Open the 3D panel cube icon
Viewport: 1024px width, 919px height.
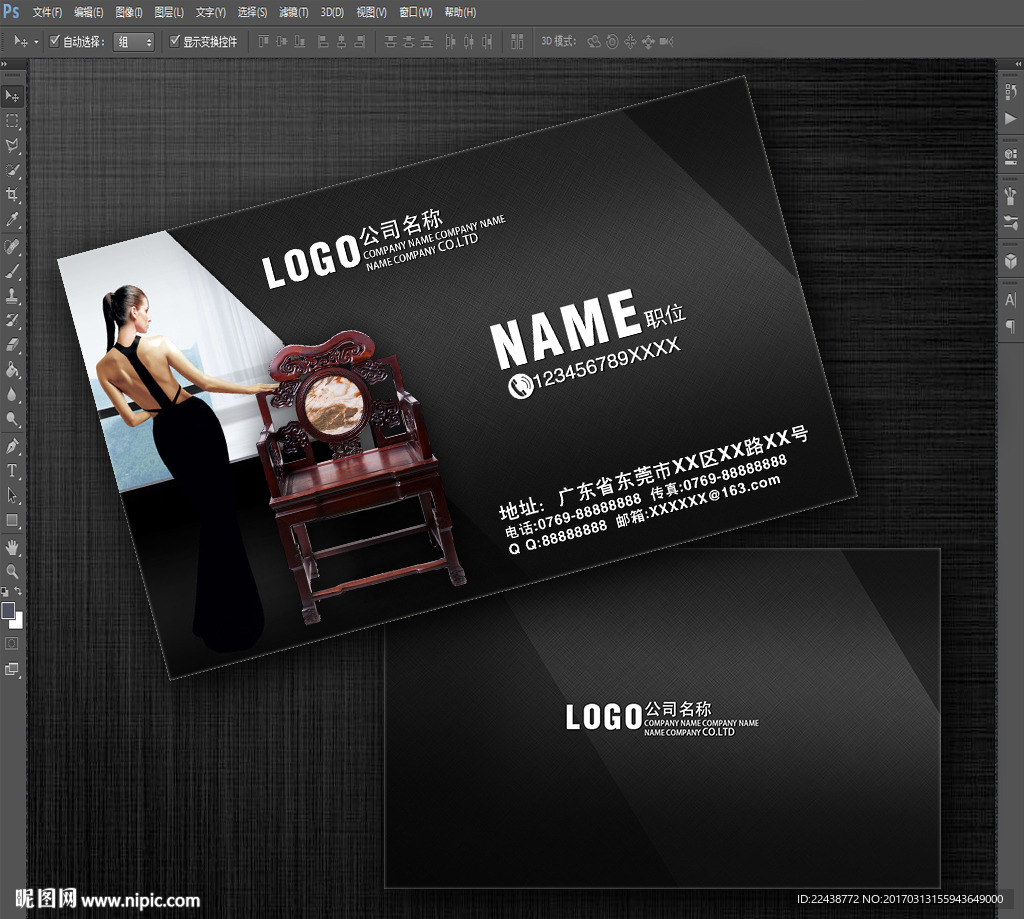pos(1010,262)
